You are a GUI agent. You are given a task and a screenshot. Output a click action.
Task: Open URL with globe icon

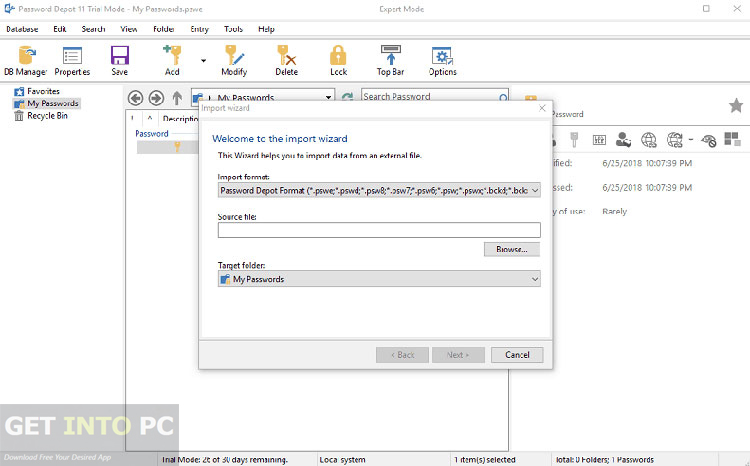[649, 140]
